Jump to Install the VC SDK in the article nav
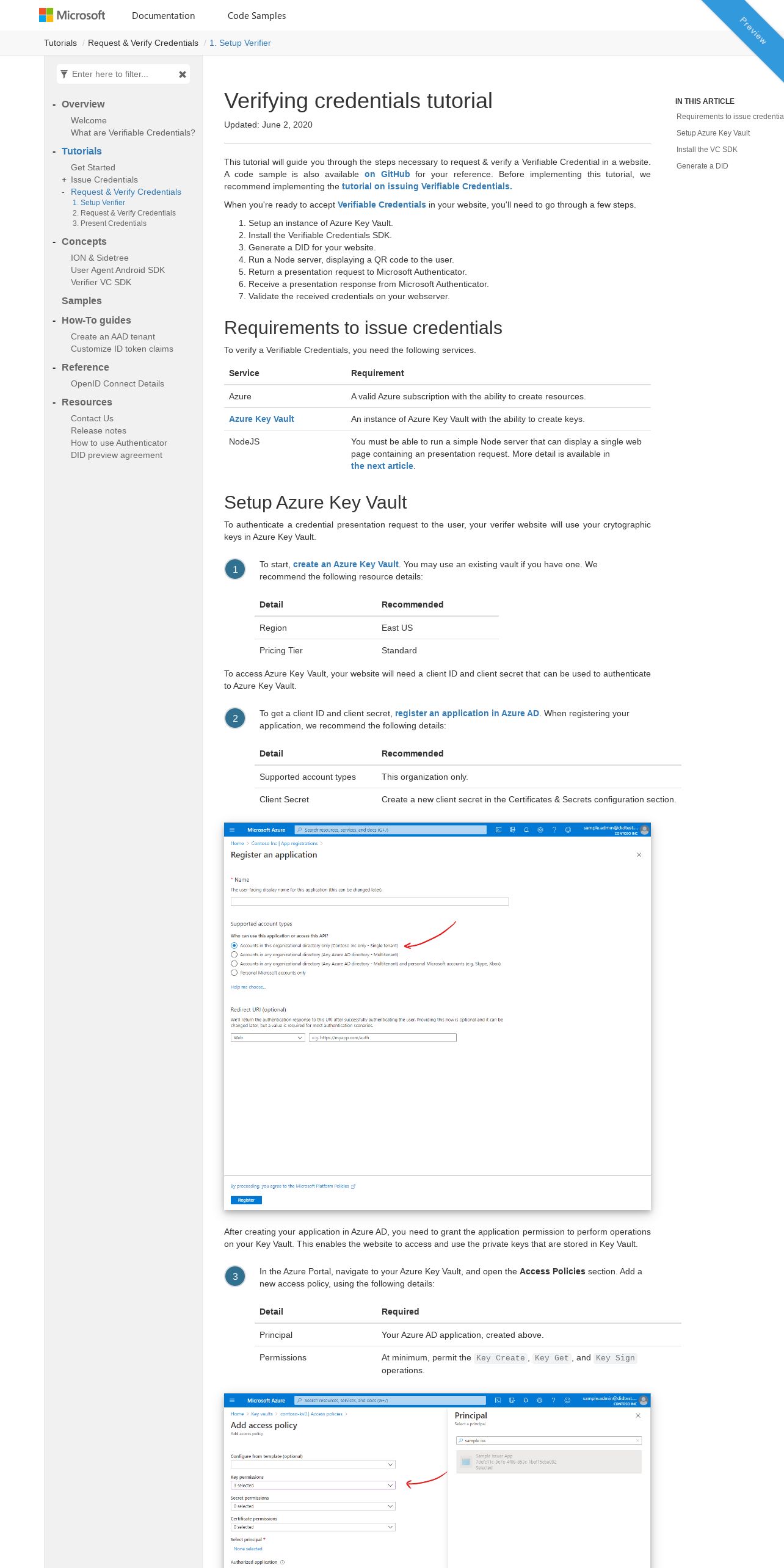 pyautogui.click(x=707, y=150)
